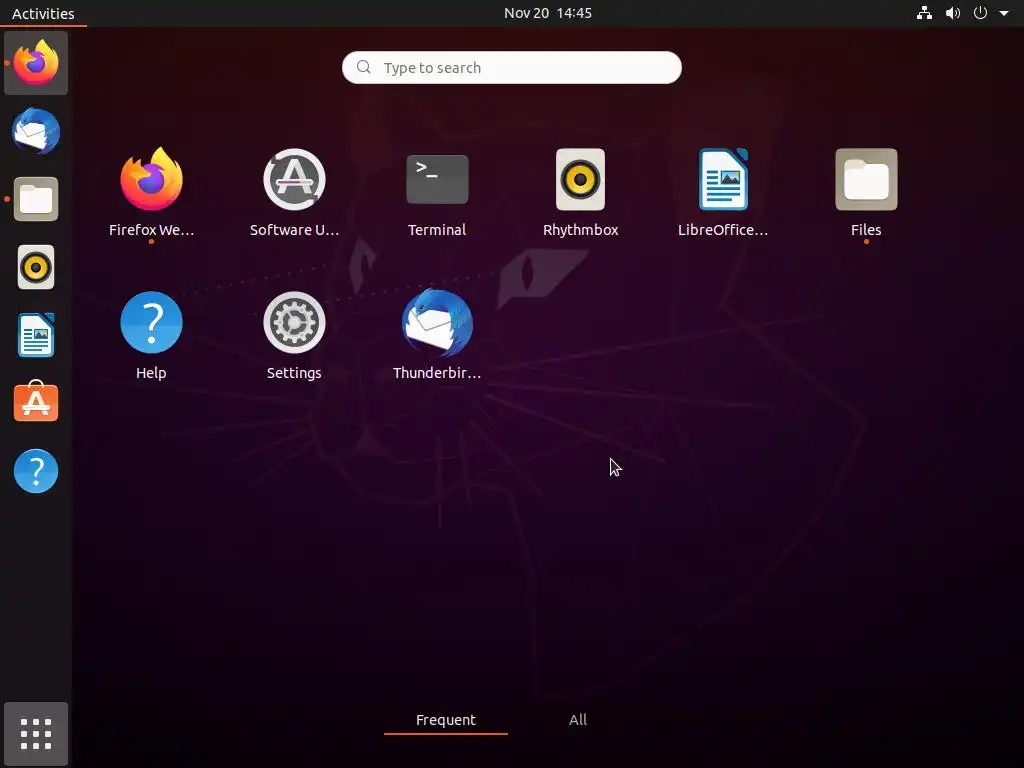Open Settings from app grid
Viewport: 1024px width, 768px height.
[x=294, y=336]
